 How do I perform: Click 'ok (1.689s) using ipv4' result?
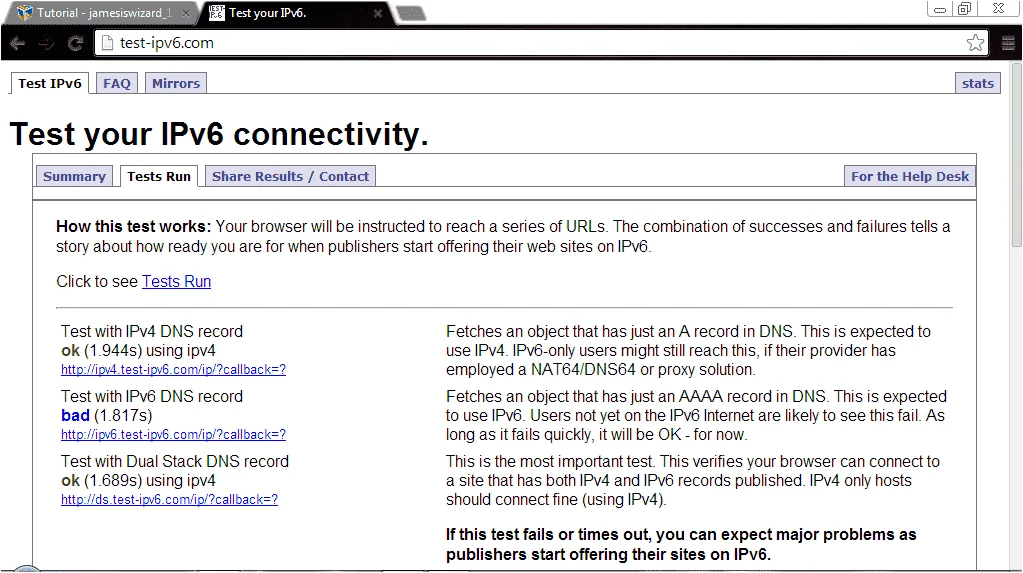(138, 481)
